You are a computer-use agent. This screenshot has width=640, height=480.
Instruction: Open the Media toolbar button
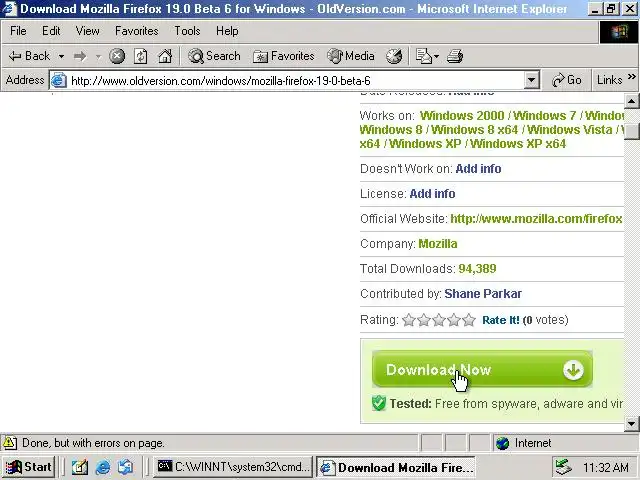pos(351,56)
